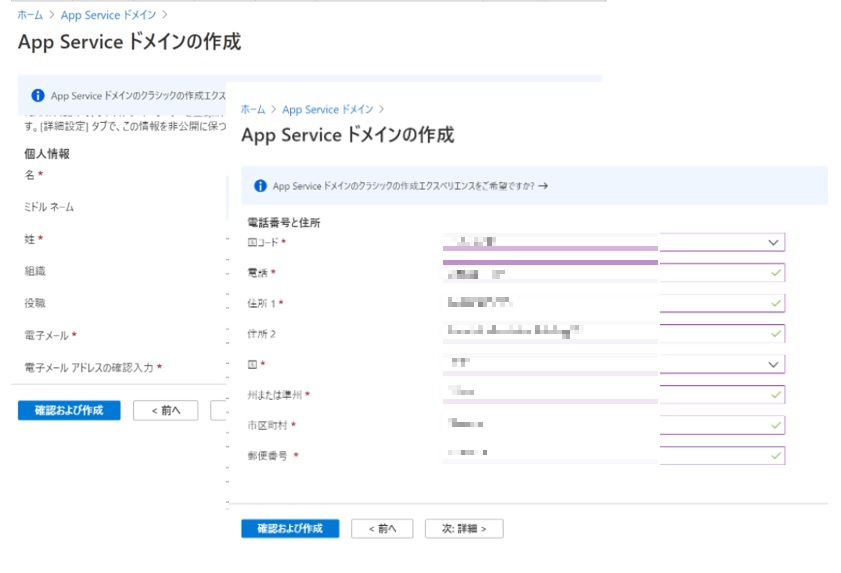This screenshot has height=573, width=841.
Task: Click the 電子メール アドレスの確認入力 label
Action: [x=89, y=368]
